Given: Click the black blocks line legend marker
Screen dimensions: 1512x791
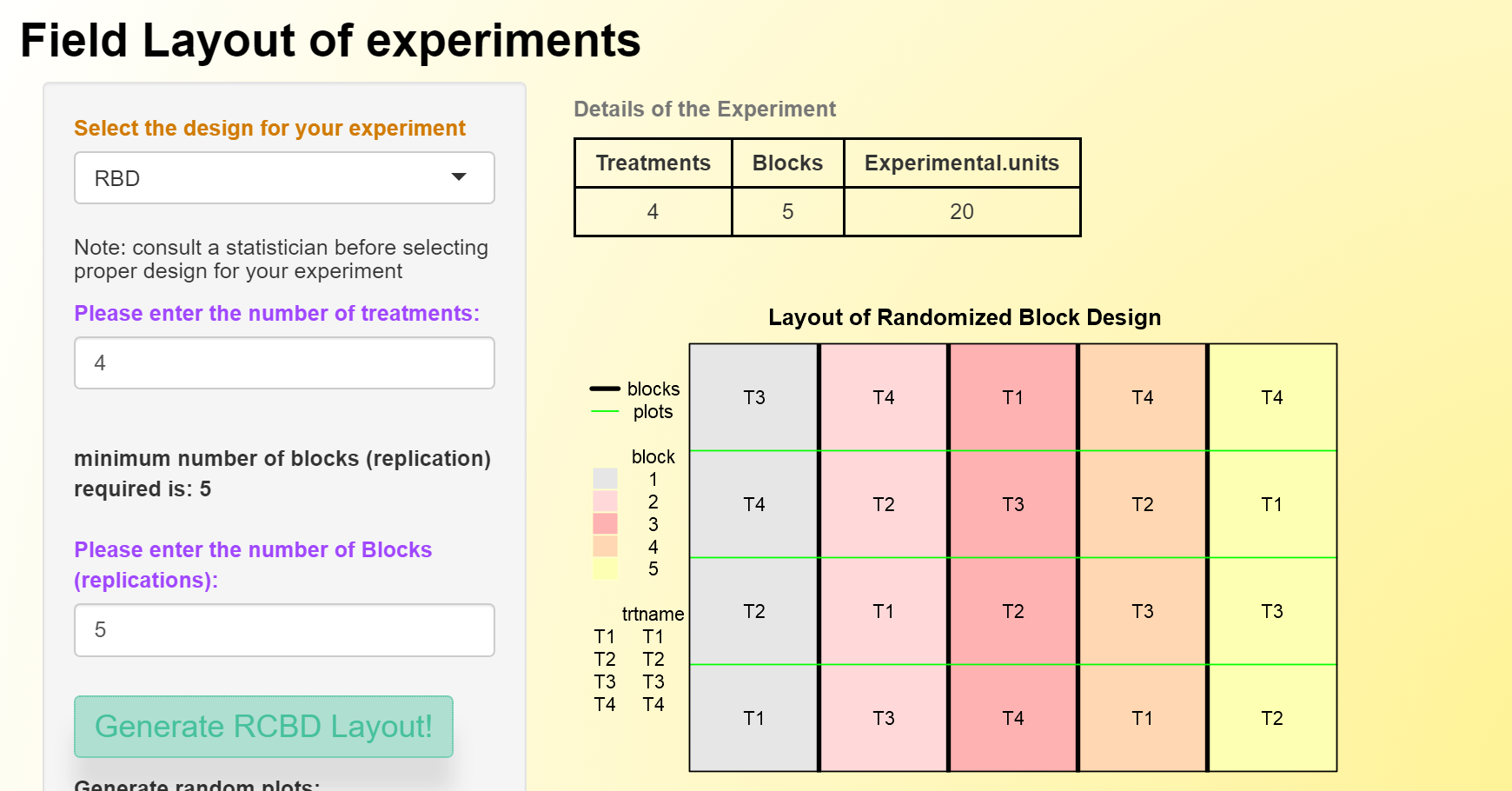Looking at the screenshot, I should point(605,389).
